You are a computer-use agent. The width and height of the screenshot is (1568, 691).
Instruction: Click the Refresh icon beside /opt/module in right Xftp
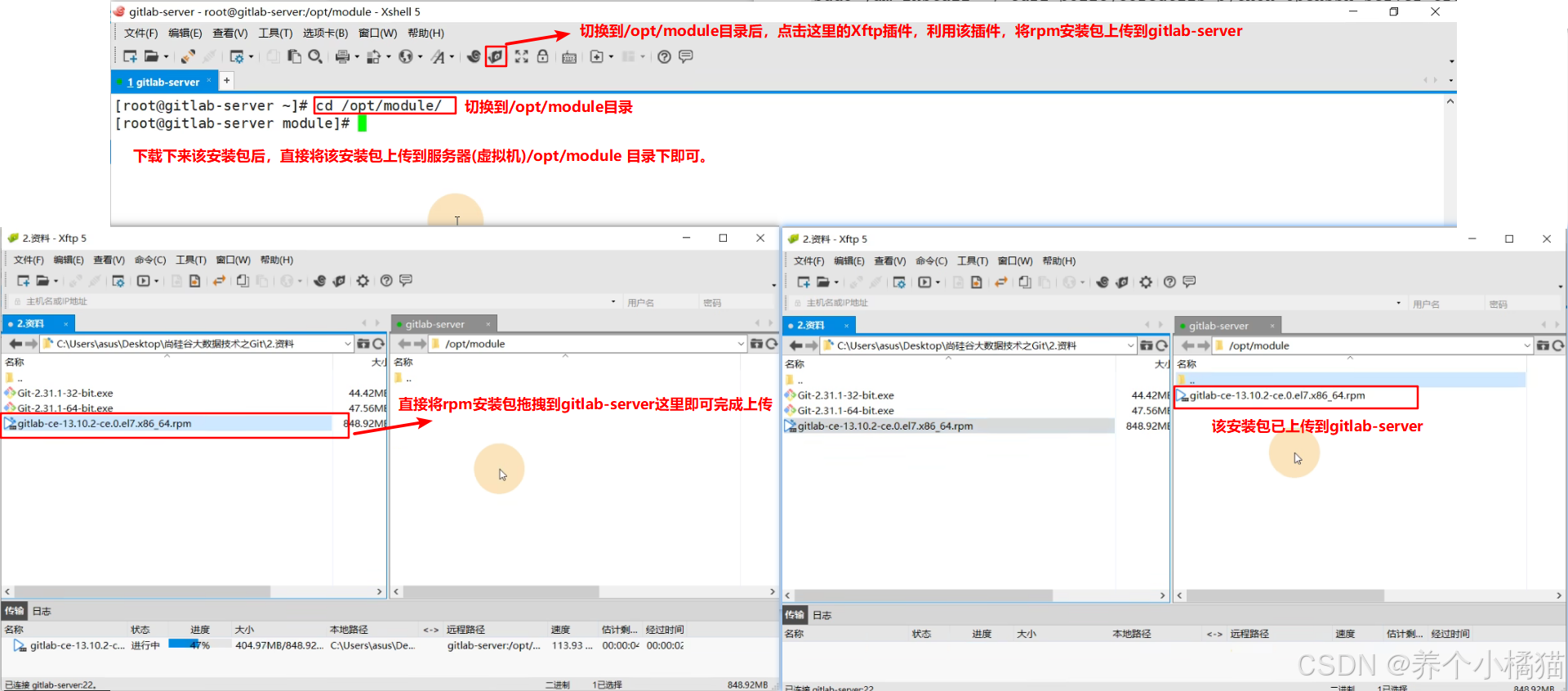(x=1558, y=345)
